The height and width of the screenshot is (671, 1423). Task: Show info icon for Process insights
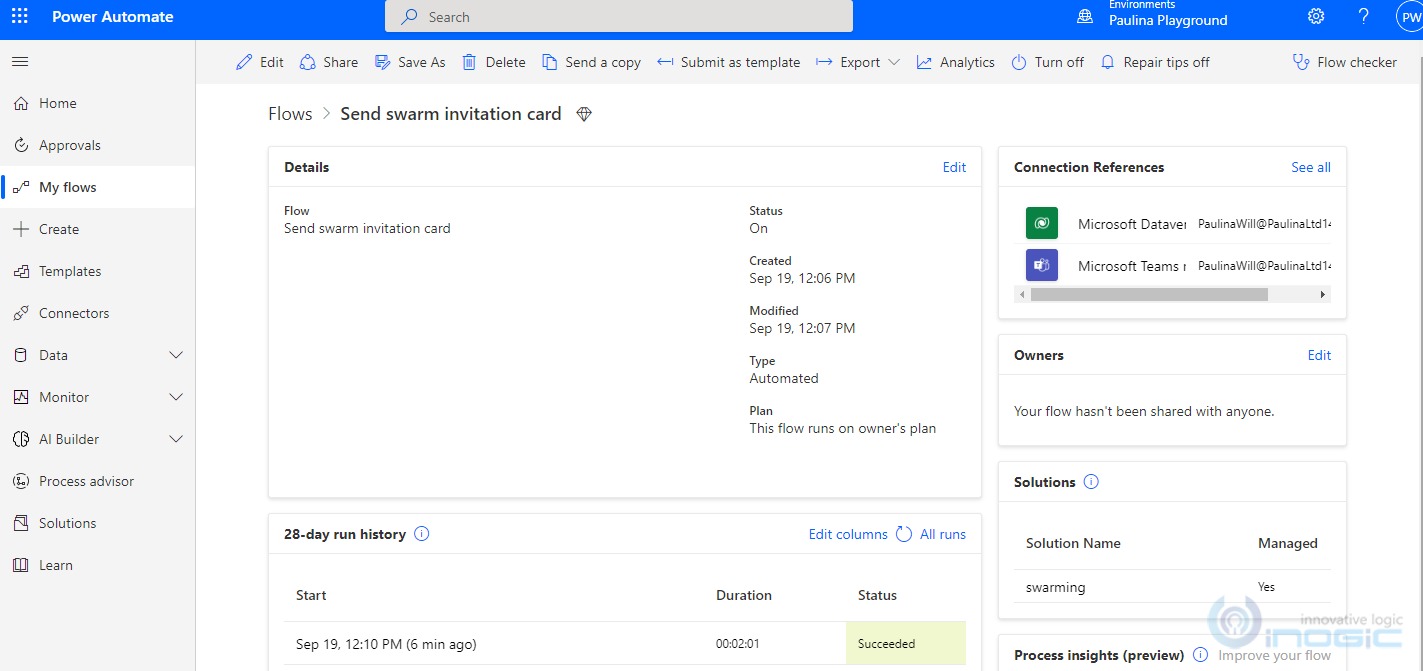coord(1200,655)
